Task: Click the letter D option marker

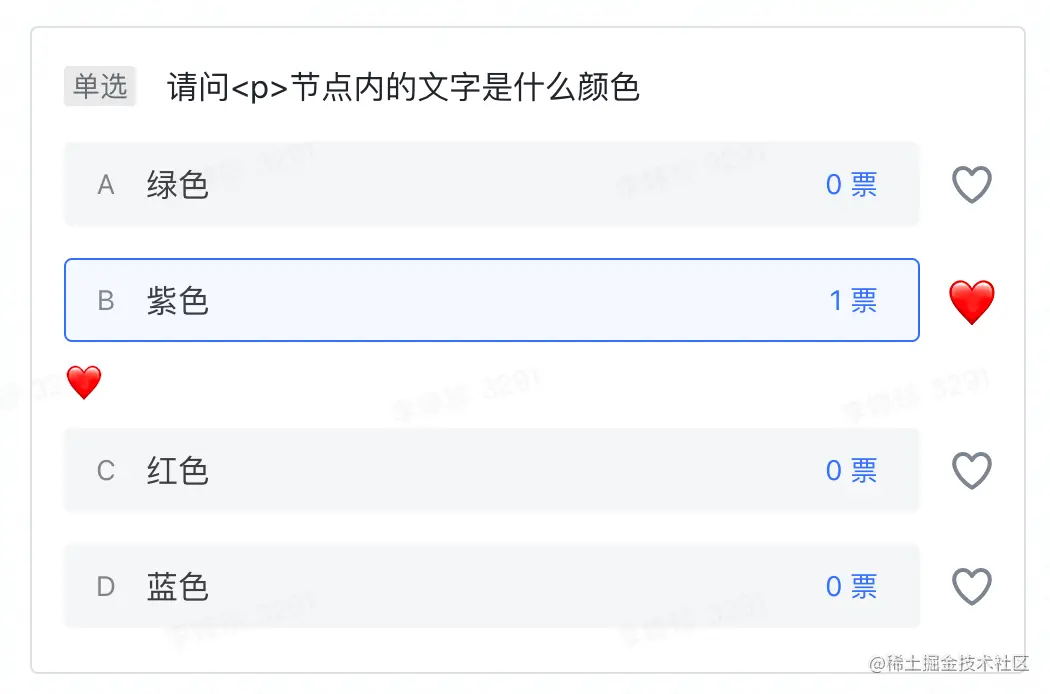Action: tap(106, 586)
